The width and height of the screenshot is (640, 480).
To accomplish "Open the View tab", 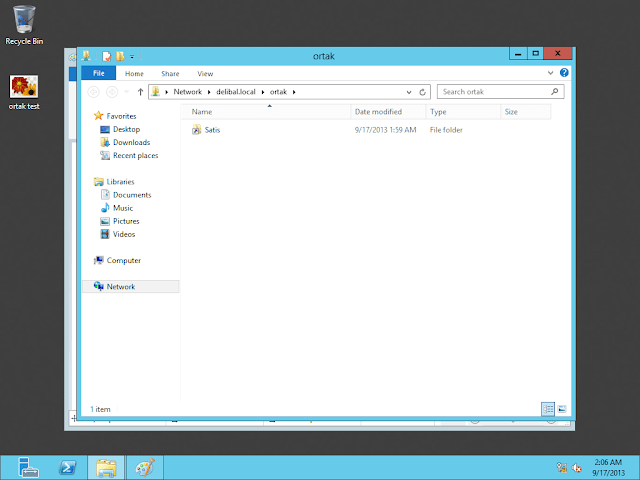I will click(205, 73).
